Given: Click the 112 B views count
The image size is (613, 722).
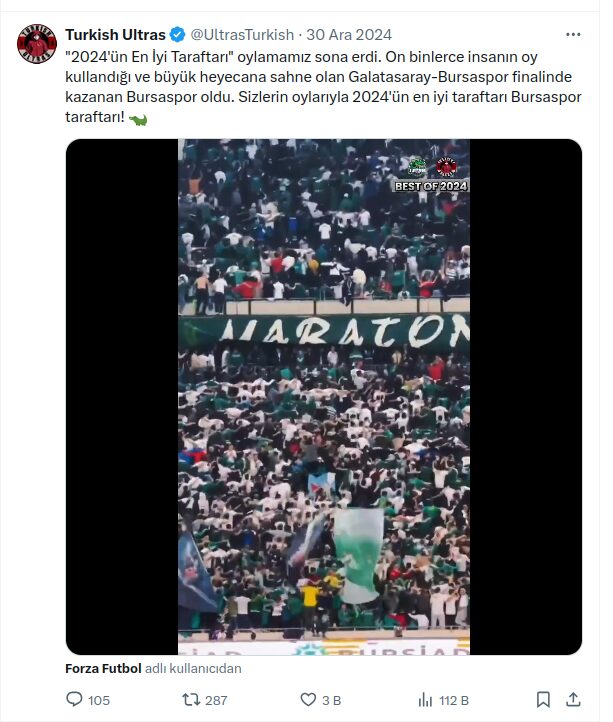Looking at the screenshot, I should [454, 700].
